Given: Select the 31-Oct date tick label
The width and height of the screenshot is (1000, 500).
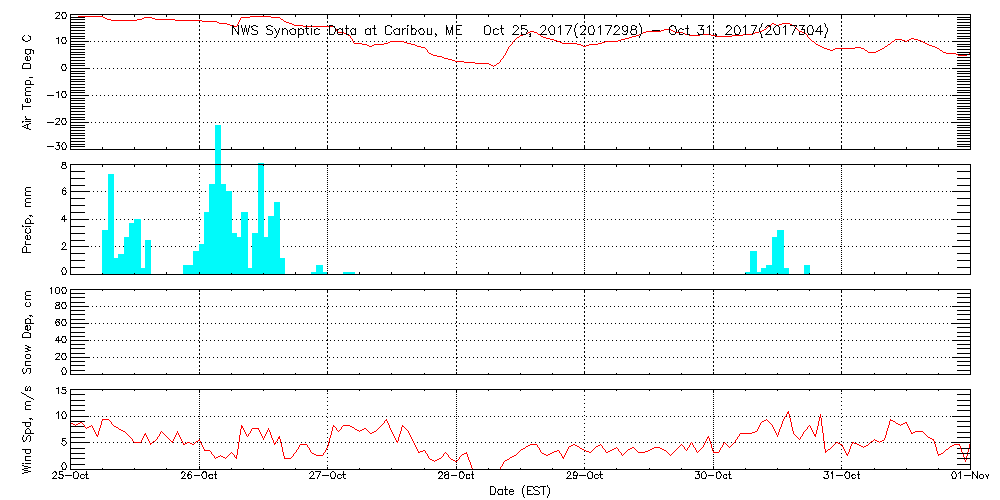Looking at the screenshot, I should [841, 477].
